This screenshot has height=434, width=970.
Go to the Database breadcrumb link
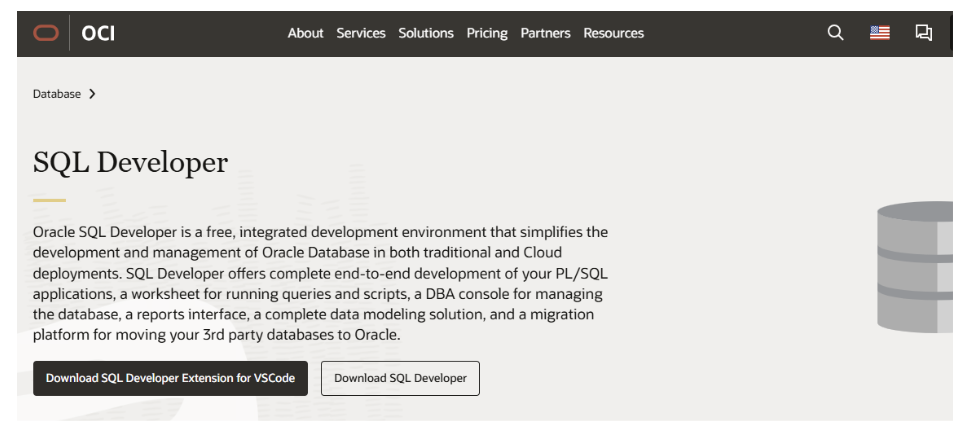(x=57, y=94)
